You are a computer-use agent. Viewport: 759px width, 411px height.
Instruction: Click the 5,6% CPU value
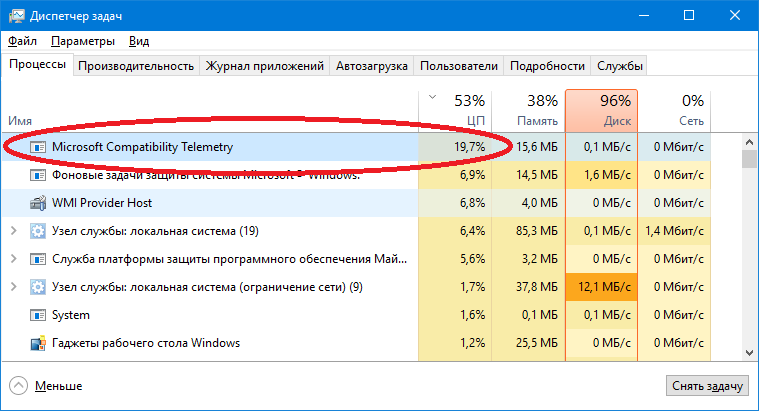pos(472,259)
